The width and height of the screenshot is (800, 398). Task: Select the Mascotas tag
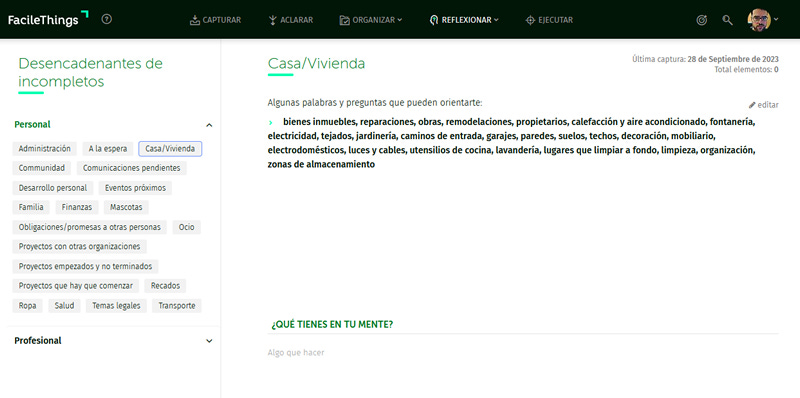coord(127,207)
